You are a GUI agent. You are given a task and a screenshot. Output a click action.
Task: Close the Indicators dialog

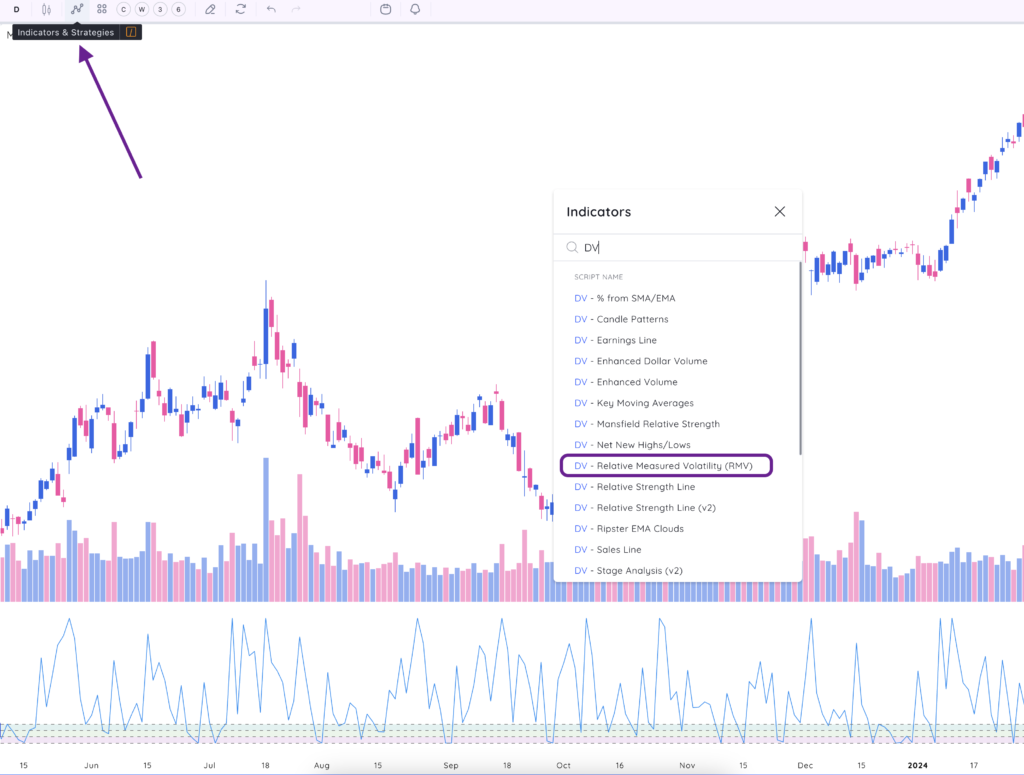pyautogui.click(x=779, y=211)
